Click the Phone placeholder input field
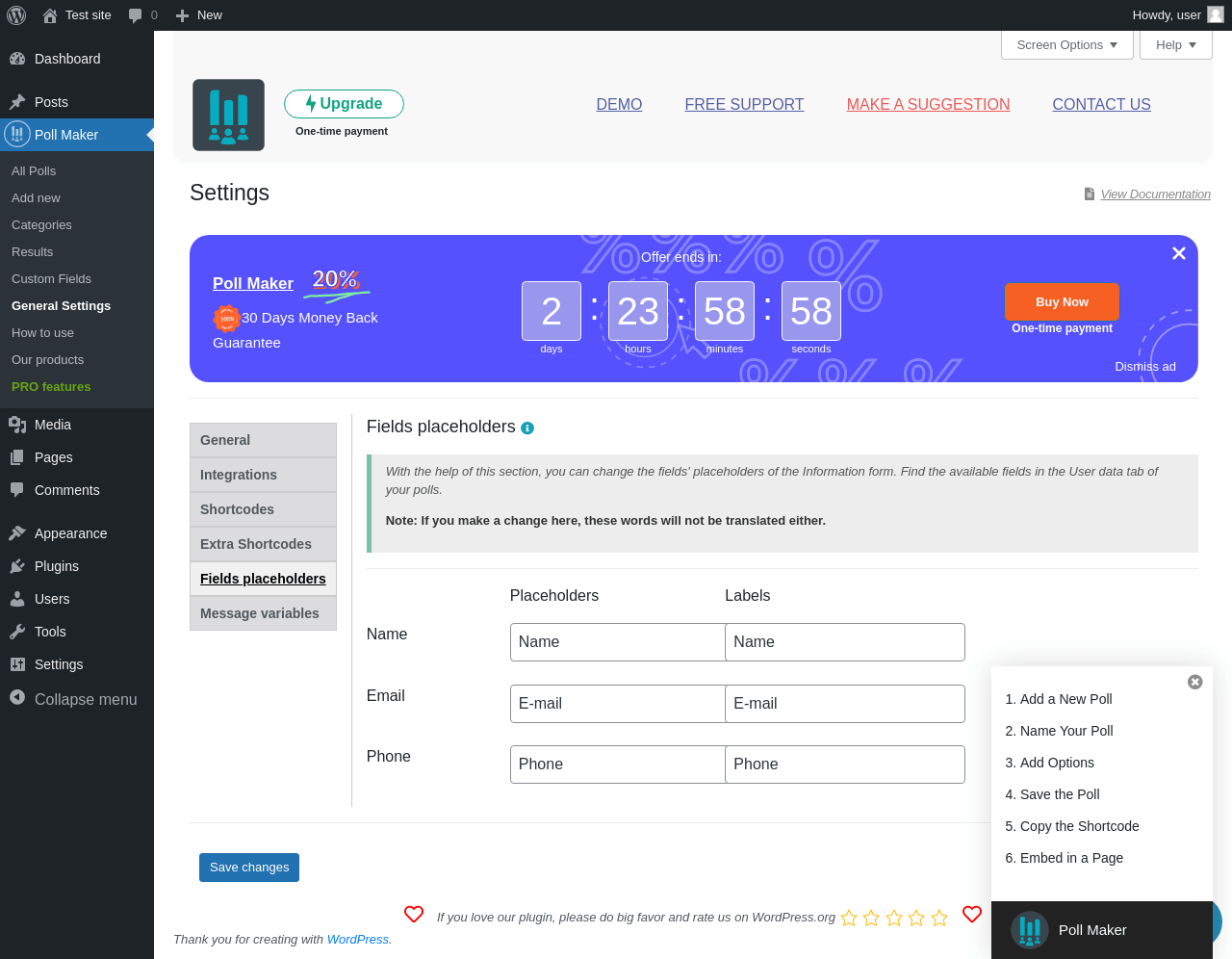The image size is (1232, 959). point(618,765)
